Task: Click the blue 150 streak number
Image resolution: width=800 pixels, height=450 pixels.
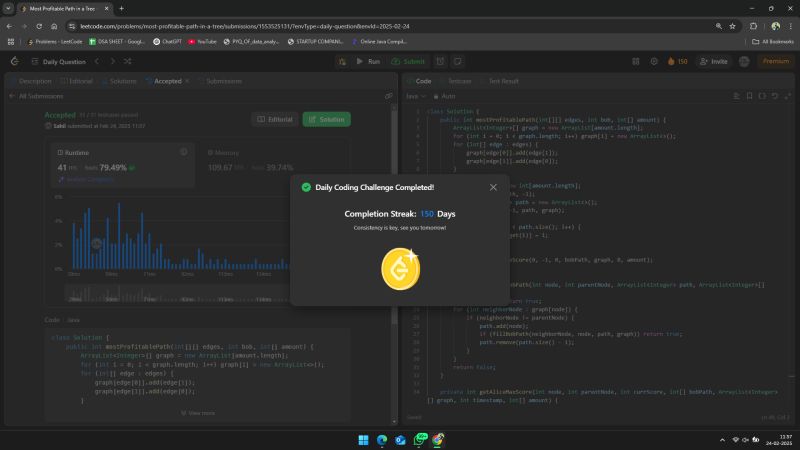Action: (x=427, y=214)
